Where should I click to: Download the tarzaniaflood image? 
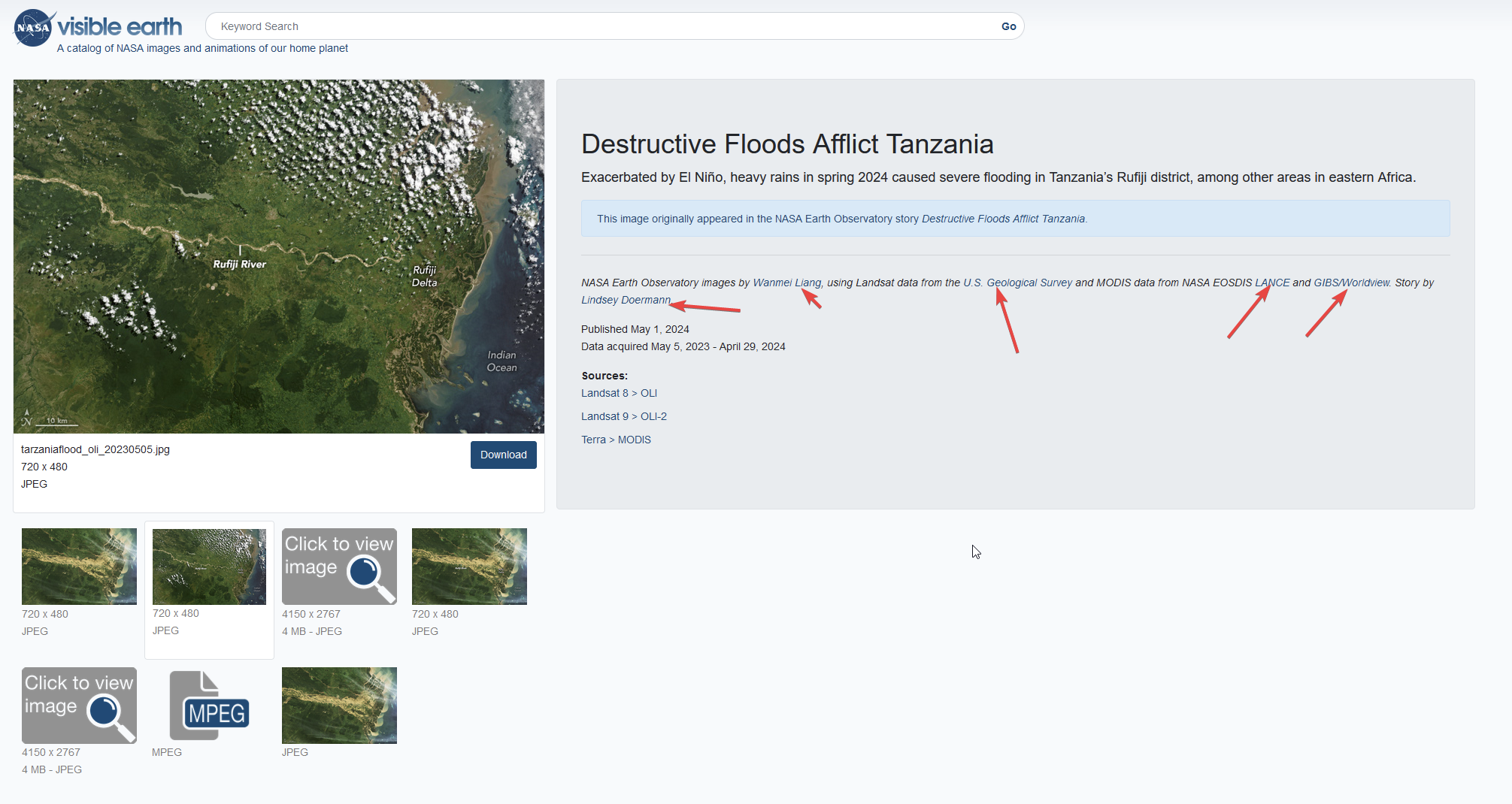pos(504,455)
